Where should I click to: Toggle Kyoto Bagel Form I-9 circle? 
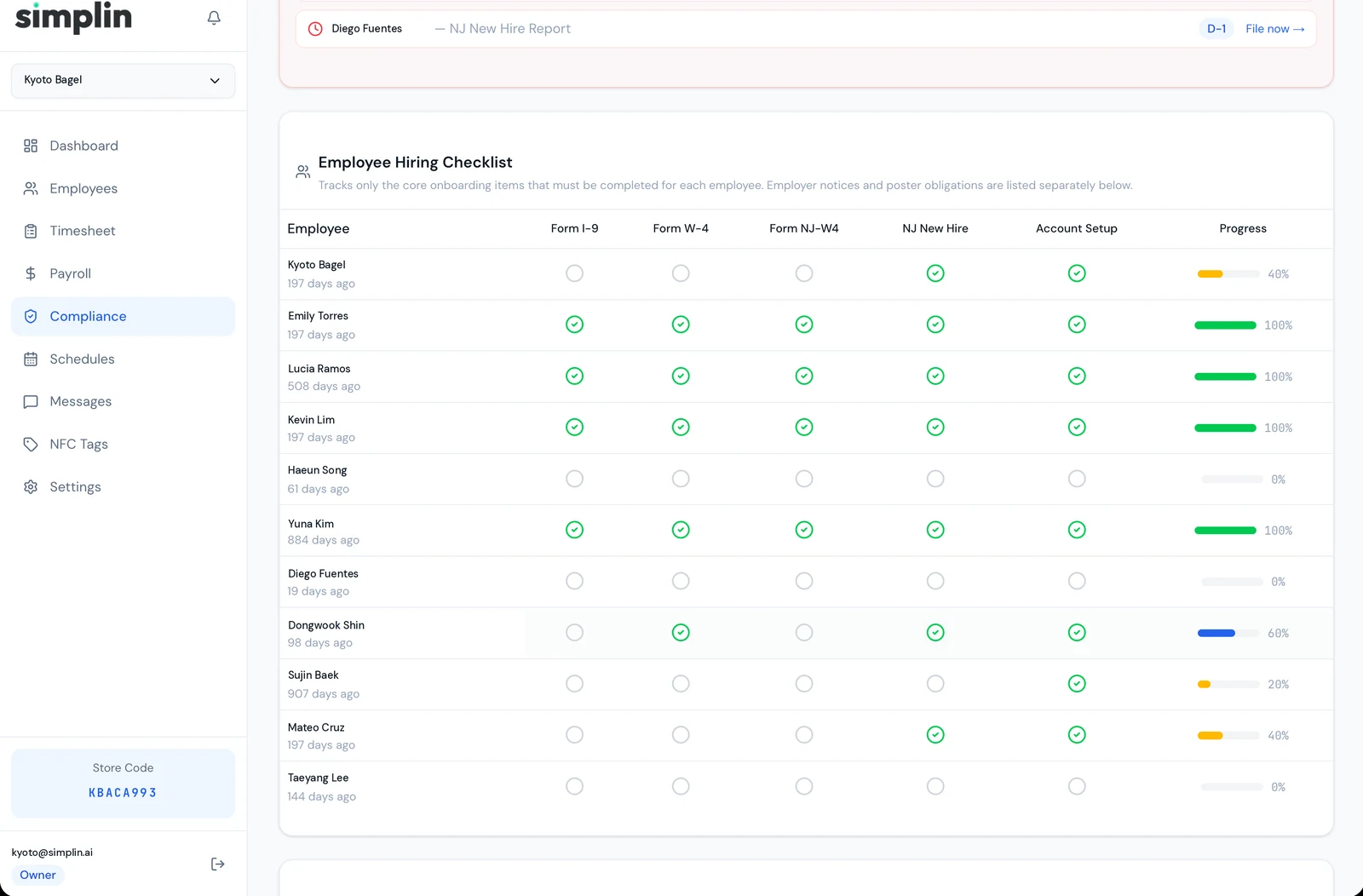575,273
